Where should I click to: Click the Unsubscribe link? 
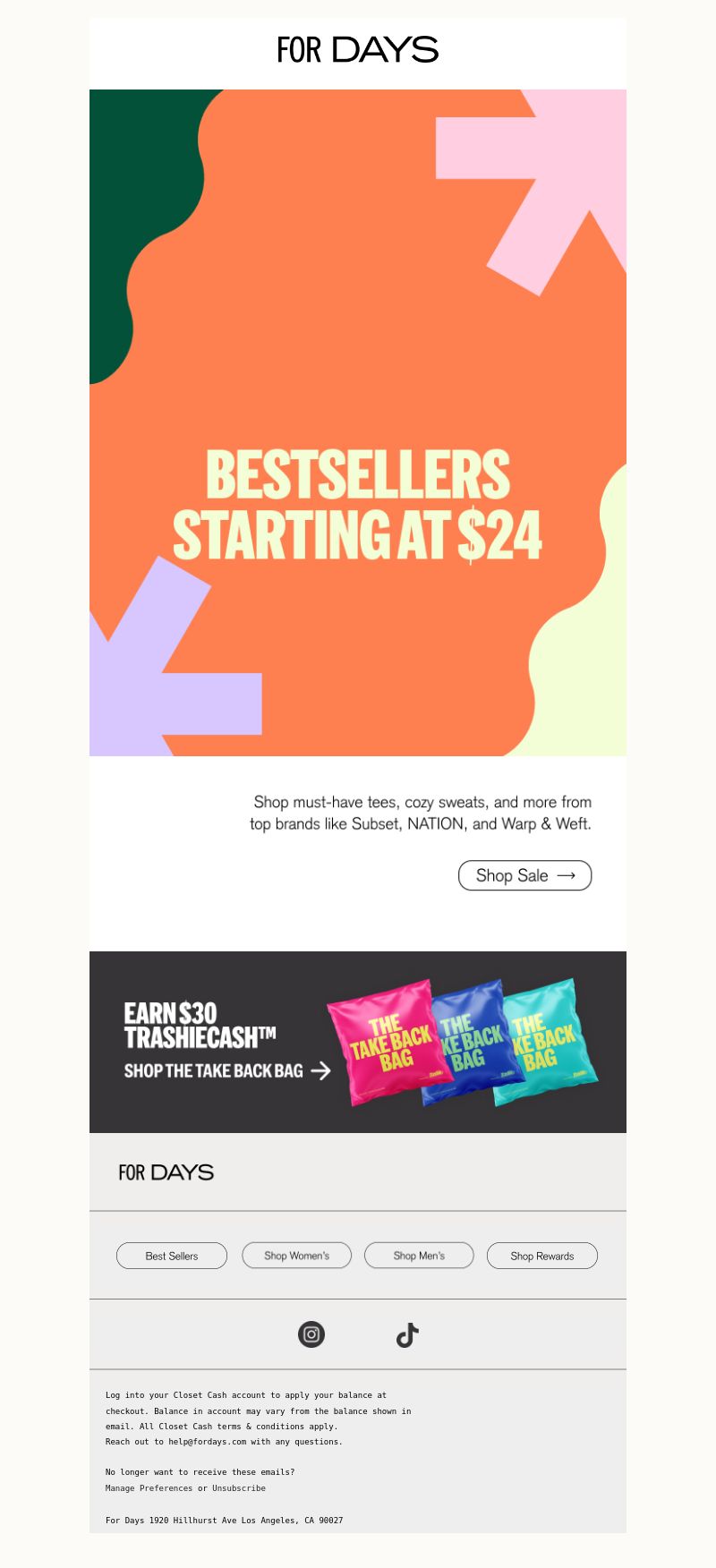click(x=239, y=1488)
